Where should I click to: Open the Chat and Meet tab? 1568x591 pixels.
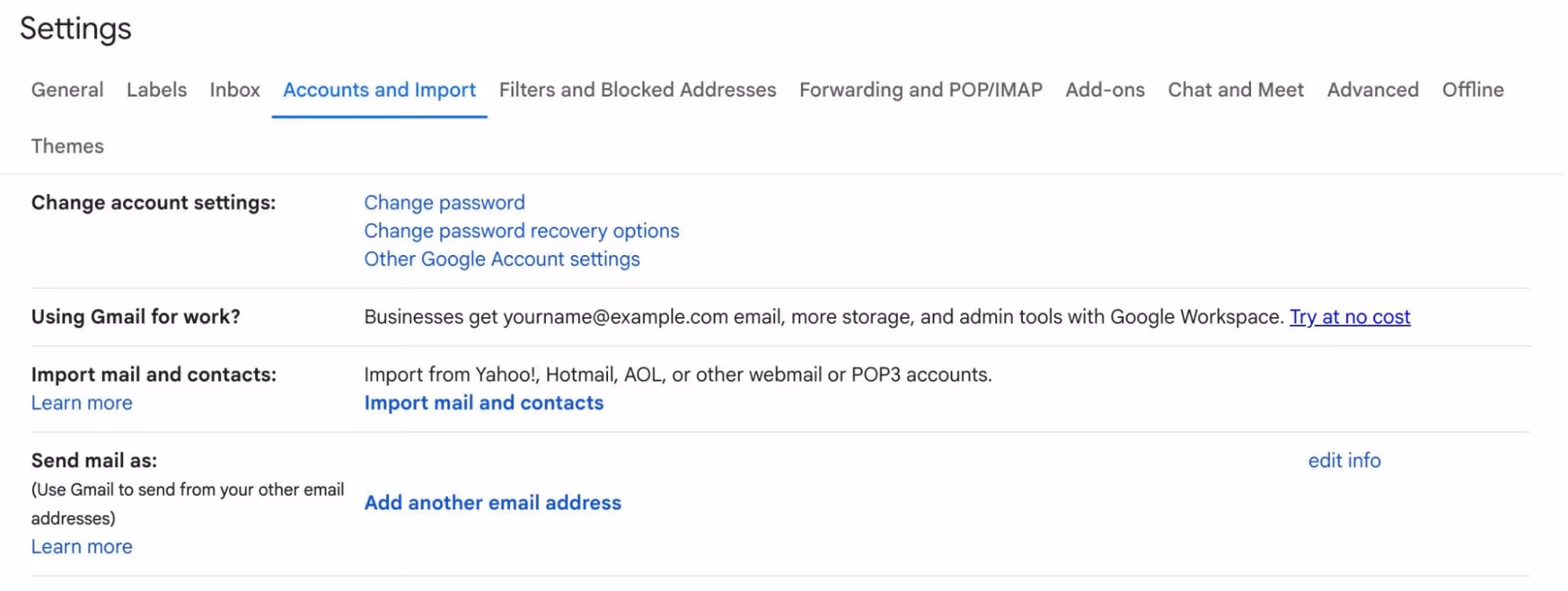point(1235,89)
